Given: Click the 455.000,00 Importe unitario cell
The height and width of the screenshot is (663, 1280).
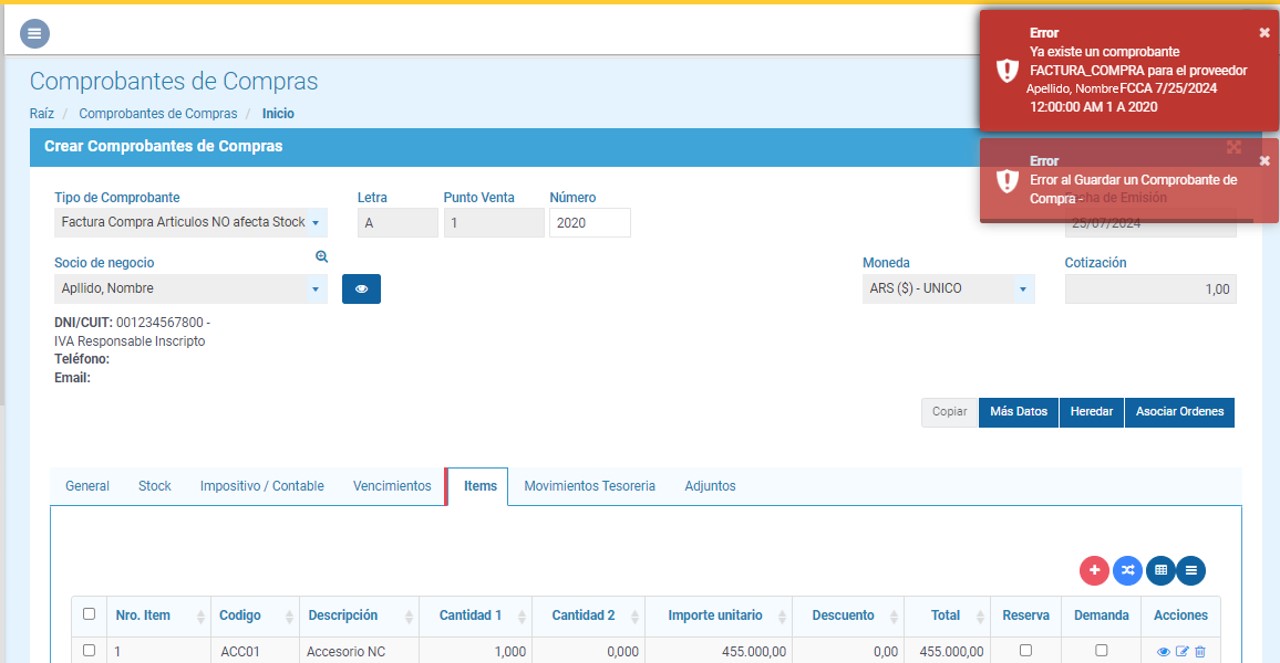Looking at the screenshot, I should (718, 651).
